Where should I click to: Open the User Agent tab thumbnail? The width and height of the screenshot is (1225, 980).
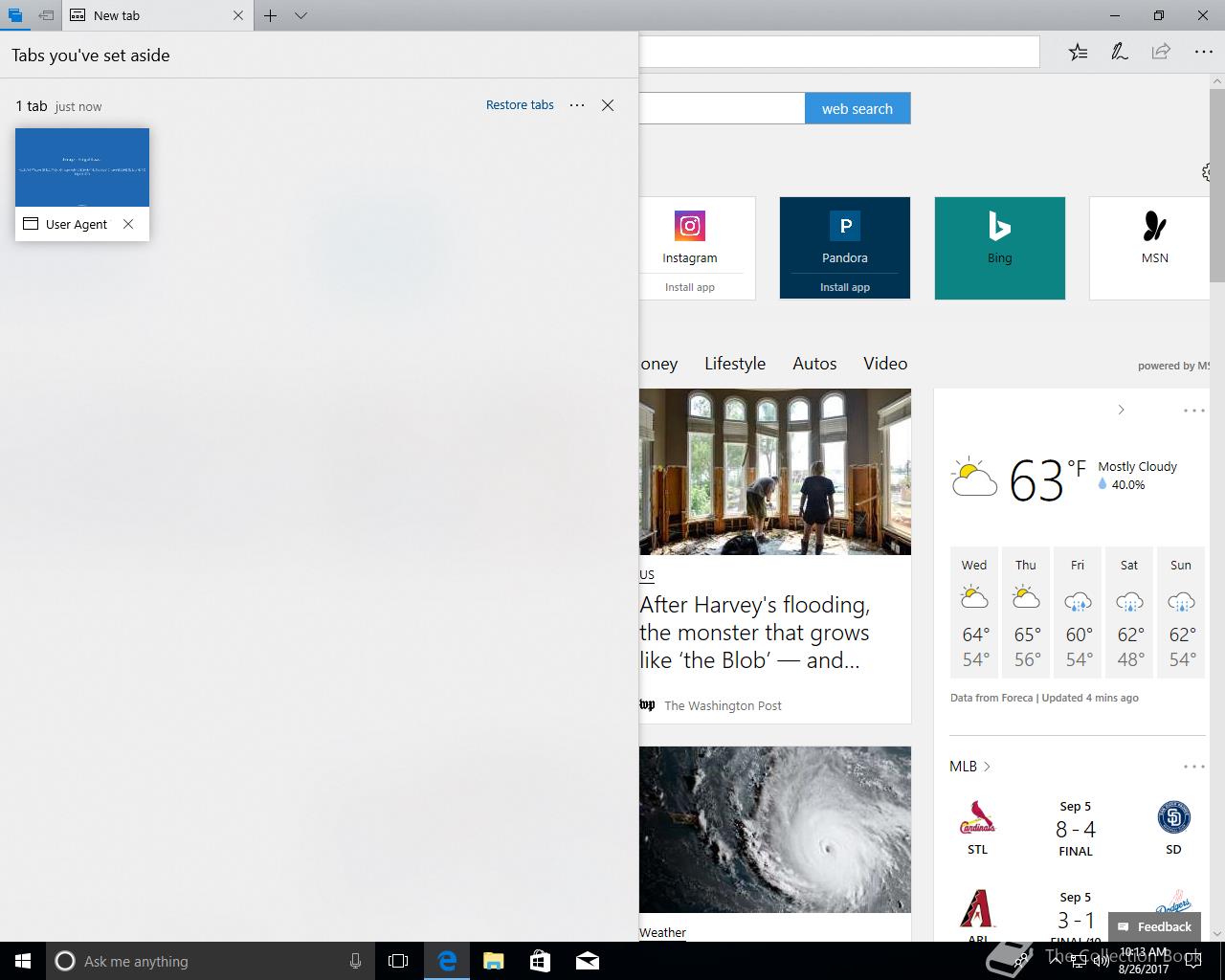click(82, 167)
